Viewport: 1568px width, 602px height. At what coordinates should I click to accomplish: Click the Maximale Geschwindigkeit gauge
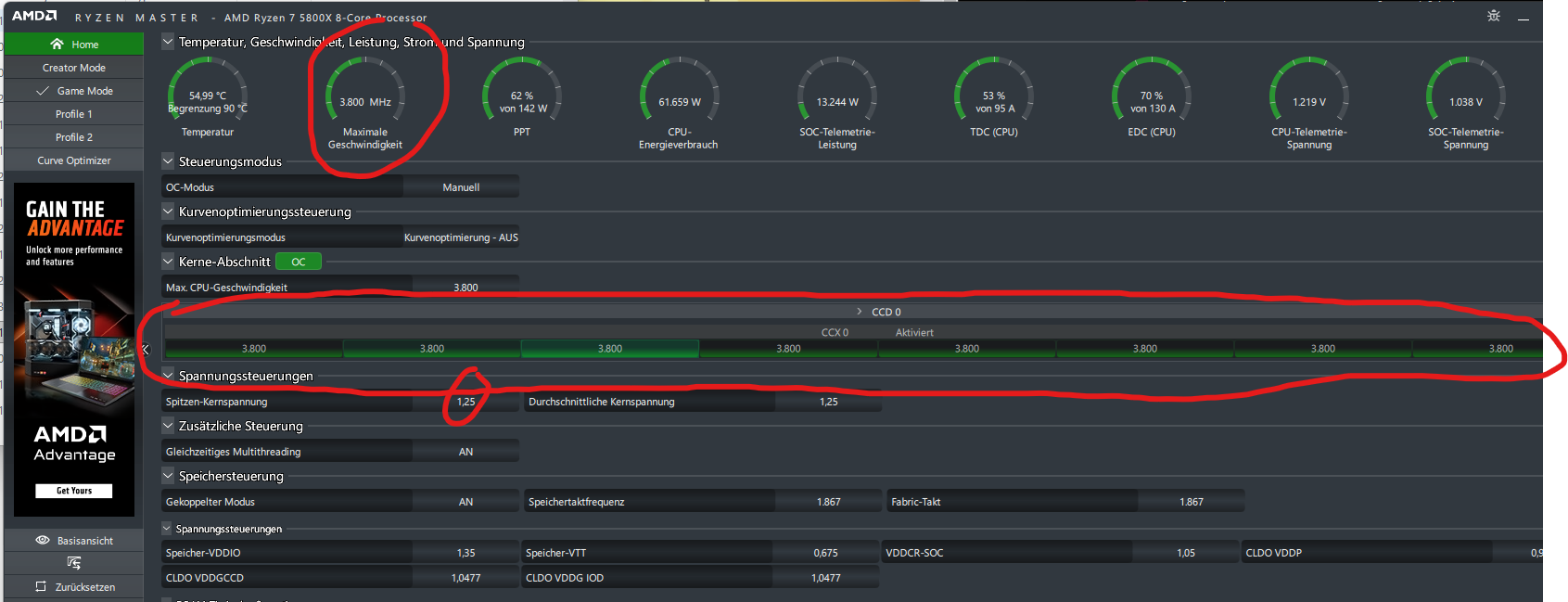365,91
